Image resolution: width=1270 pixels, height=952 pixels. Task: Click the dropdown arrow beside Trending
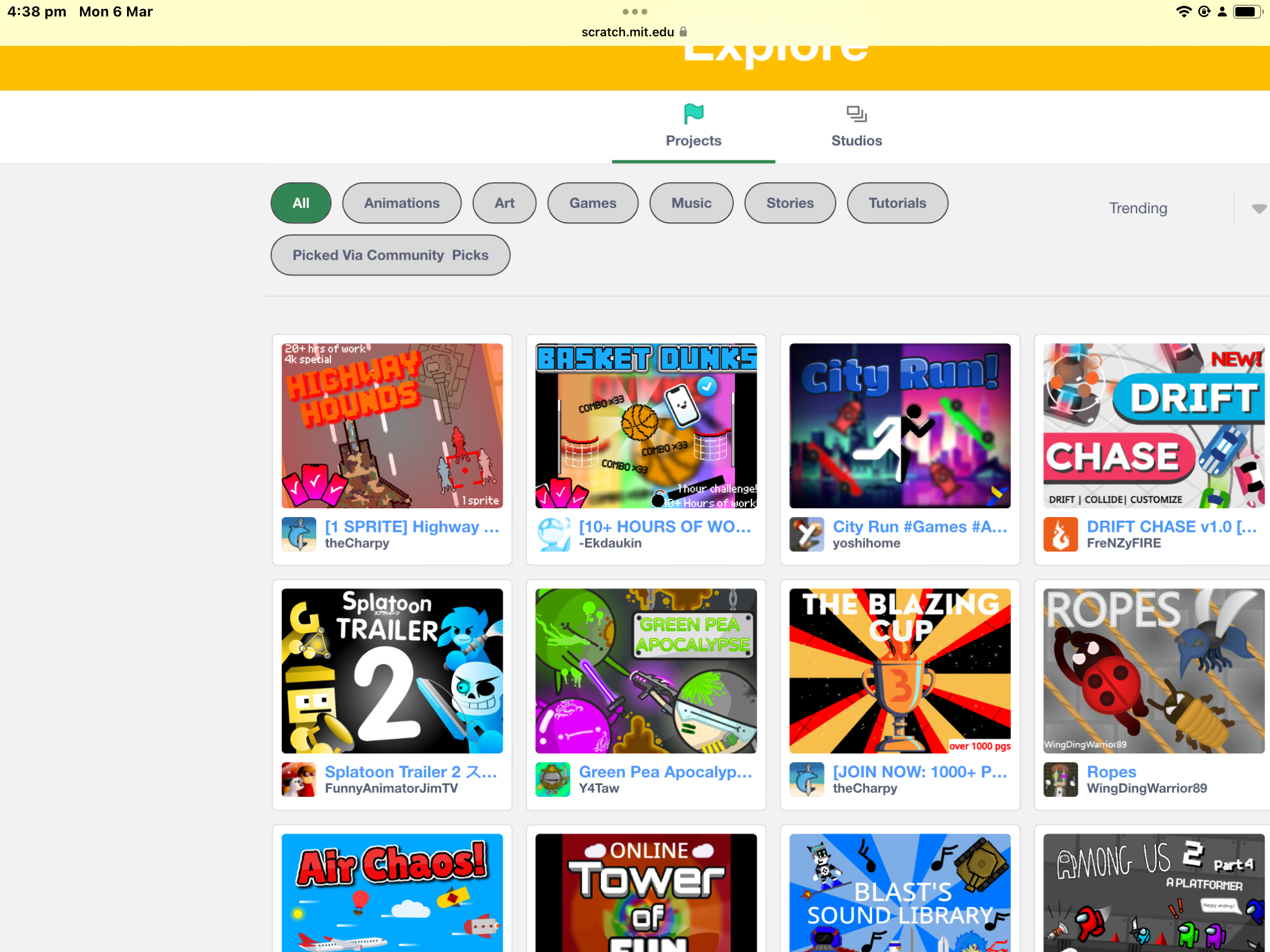pyautogui.click(x=1258, y=208)
